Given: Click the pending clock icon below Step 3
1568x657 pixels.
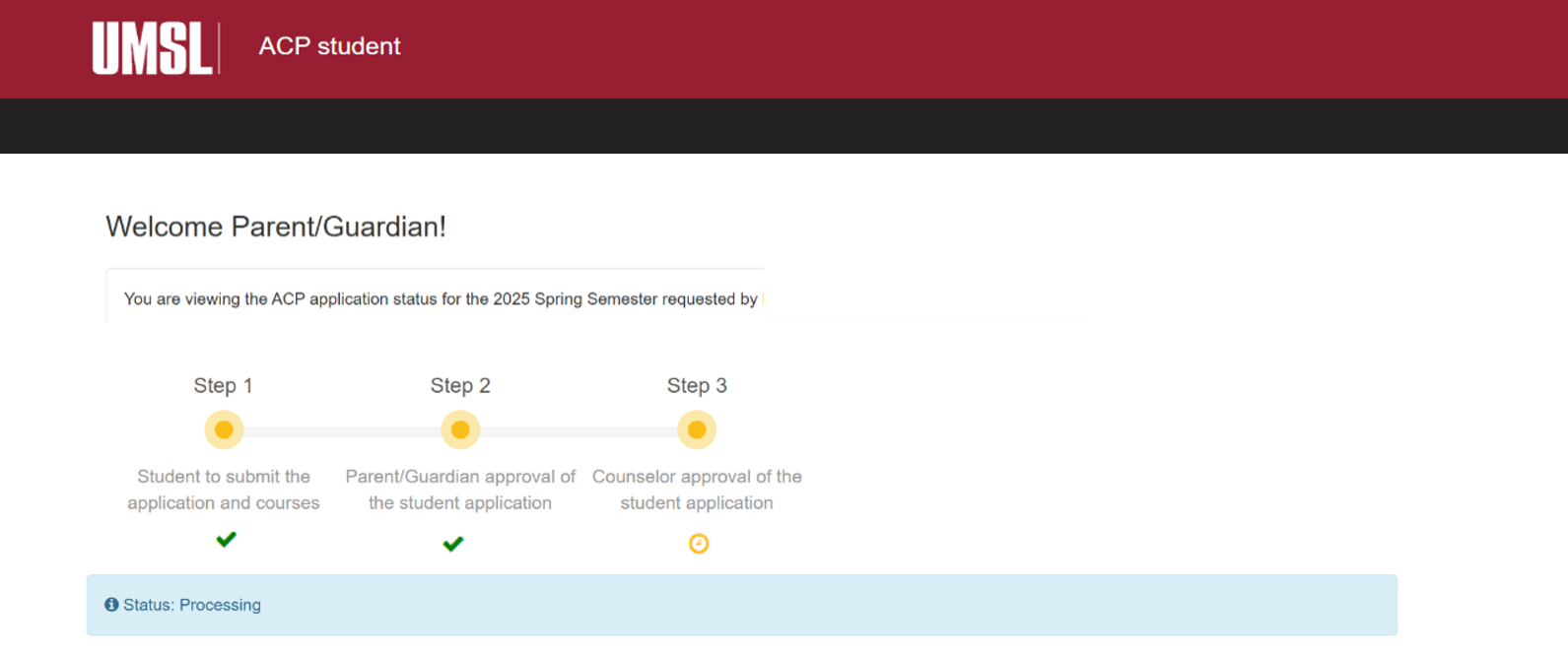Looking at the screenshot, I should (x=698, y=543).
